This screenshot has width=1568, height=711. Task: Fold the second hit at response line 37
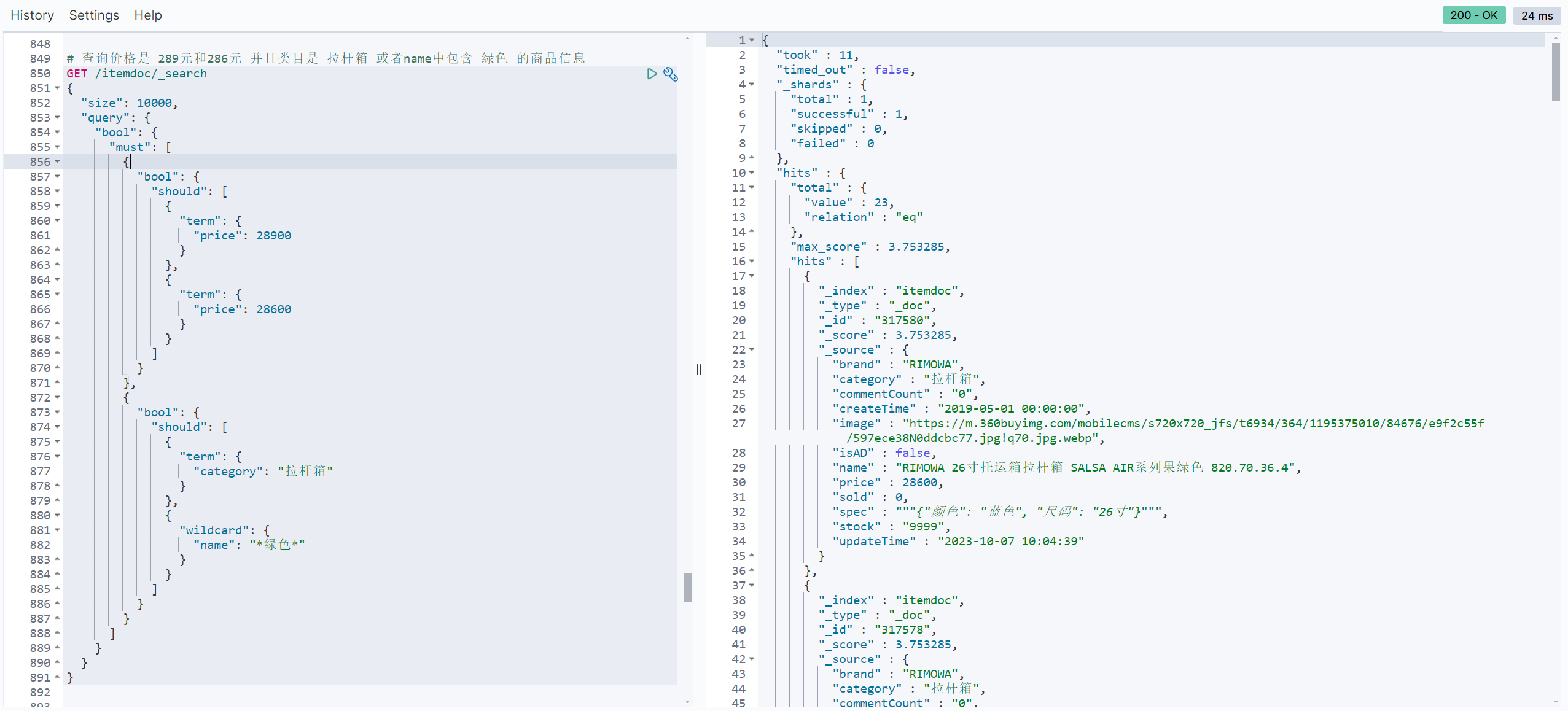[x=752, y=585]
